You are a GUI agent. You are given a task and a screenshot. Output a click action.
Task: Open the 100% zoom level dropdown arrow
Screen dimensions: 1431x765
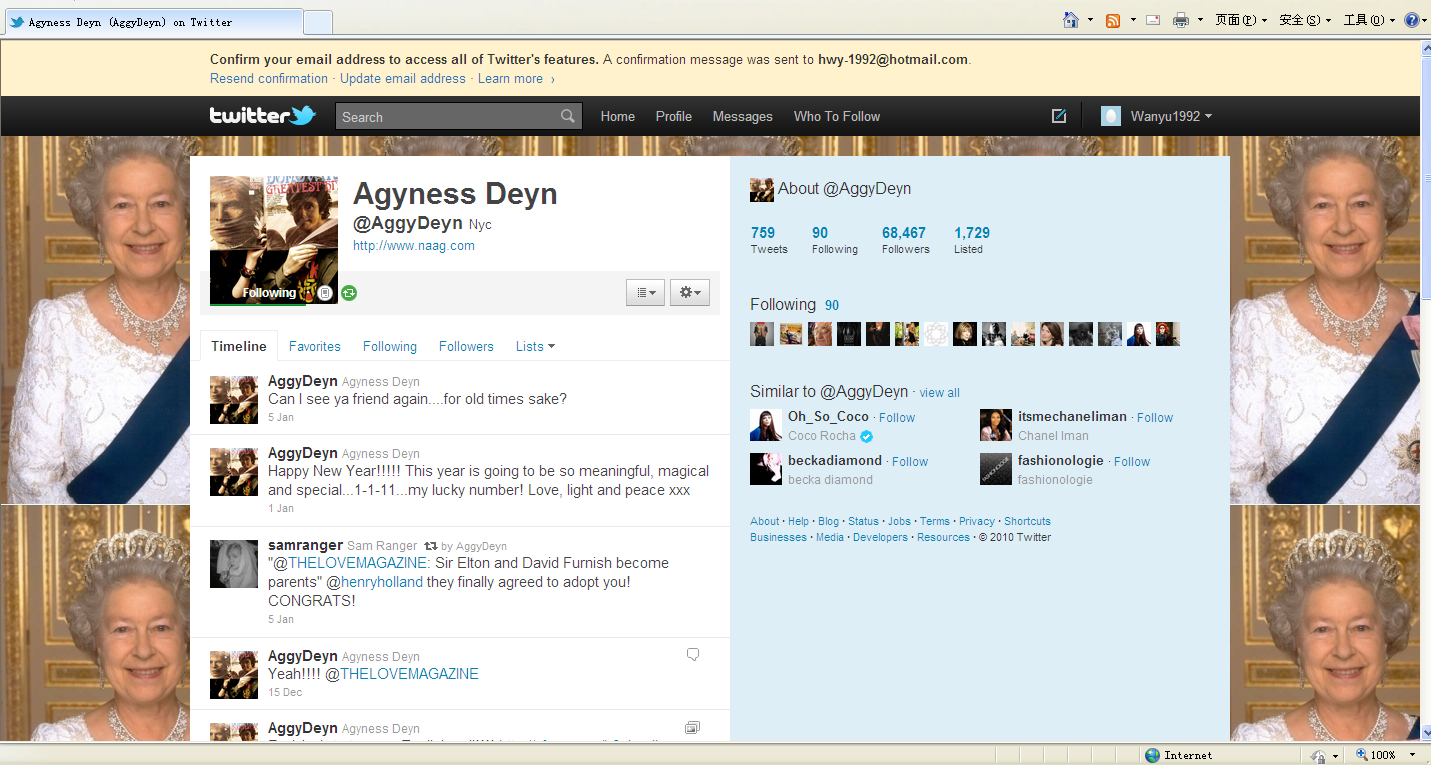[1412, 755]
